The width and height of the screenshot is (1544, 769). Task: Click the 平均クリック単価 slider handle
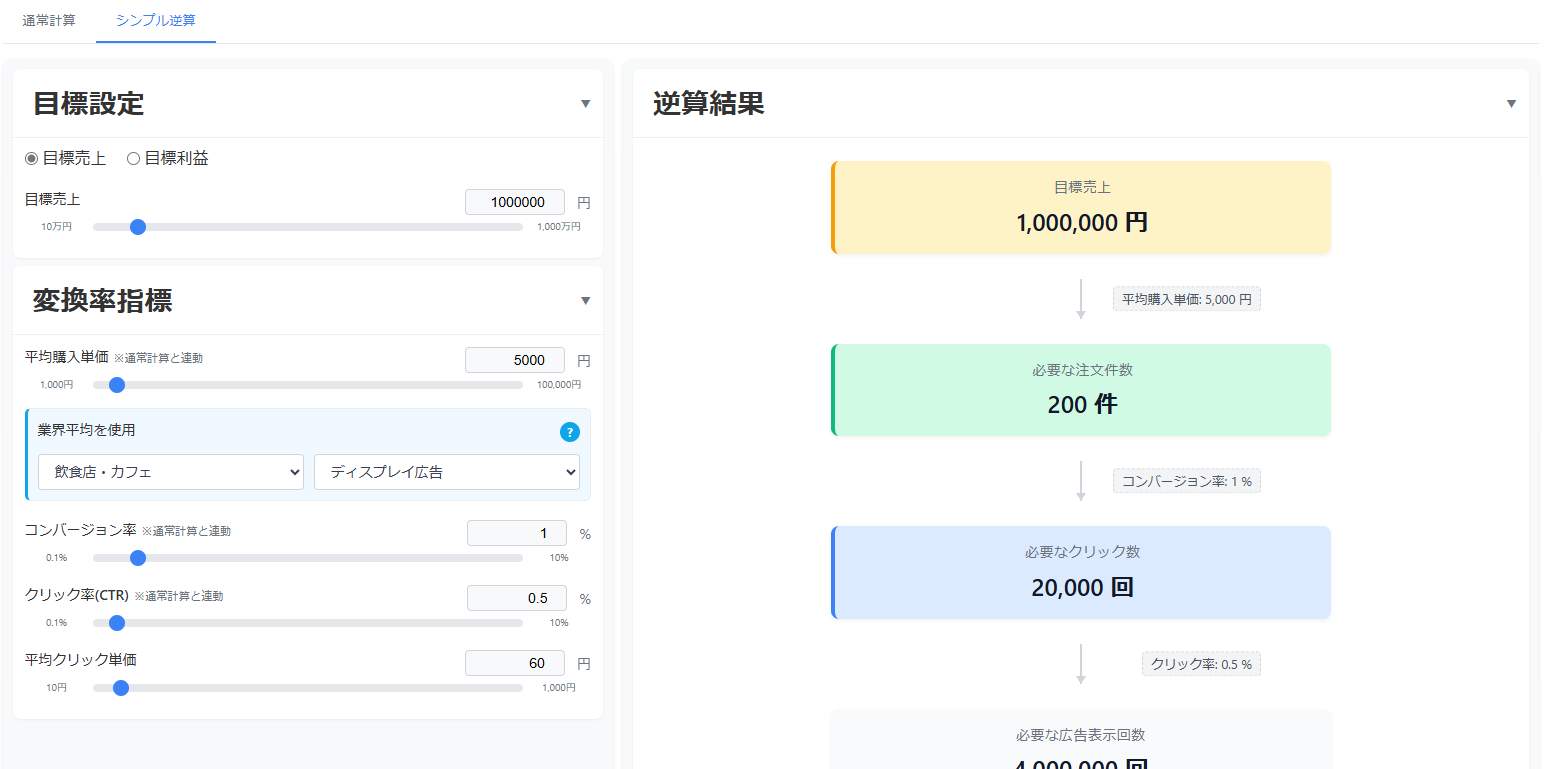pyautogui.click(x=121, y=688)
